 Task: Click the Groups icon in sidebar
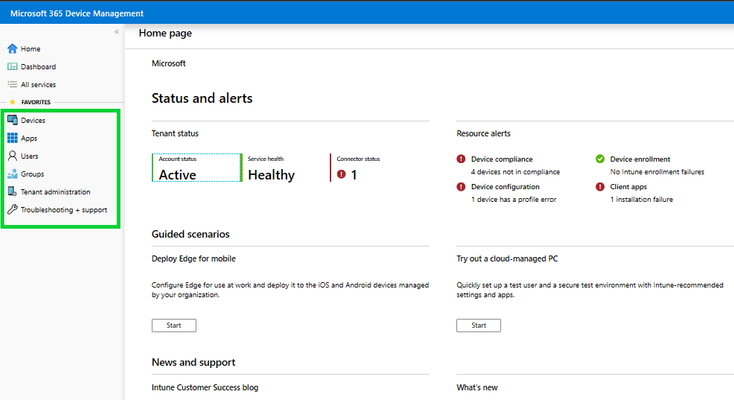coord(12,174)
